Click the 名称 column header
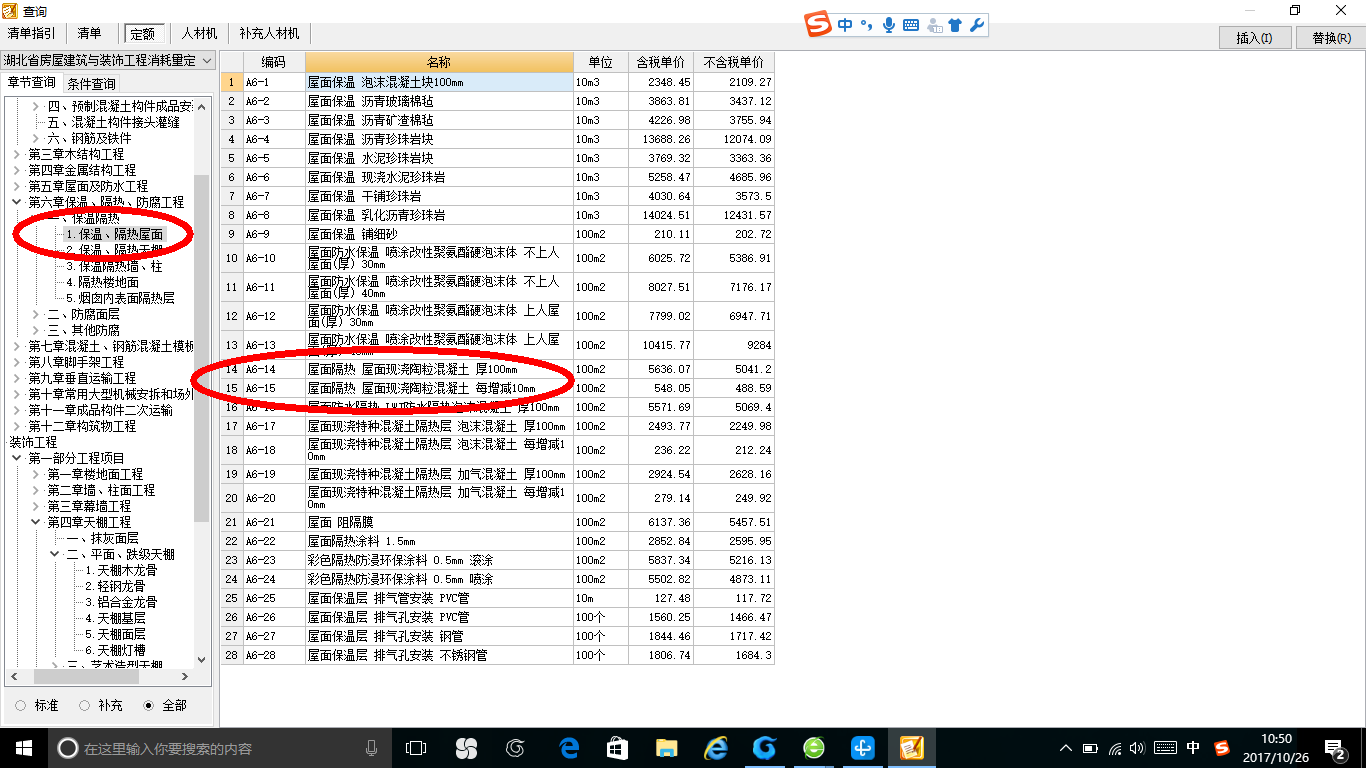This screenshot has height=768, width=1366. click(439, 62)
